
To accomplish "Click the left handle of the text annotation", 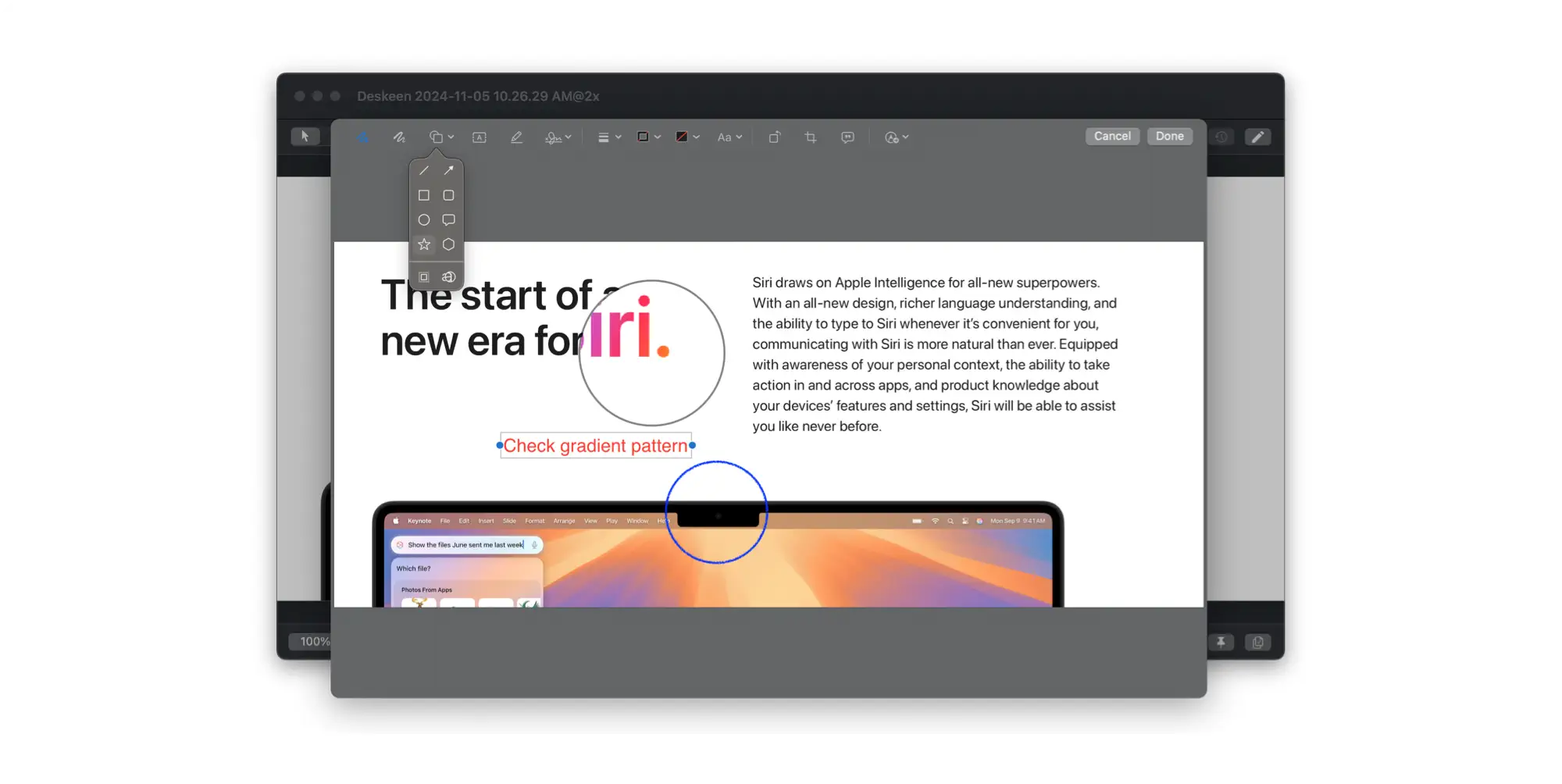I will tap(499, 445).
